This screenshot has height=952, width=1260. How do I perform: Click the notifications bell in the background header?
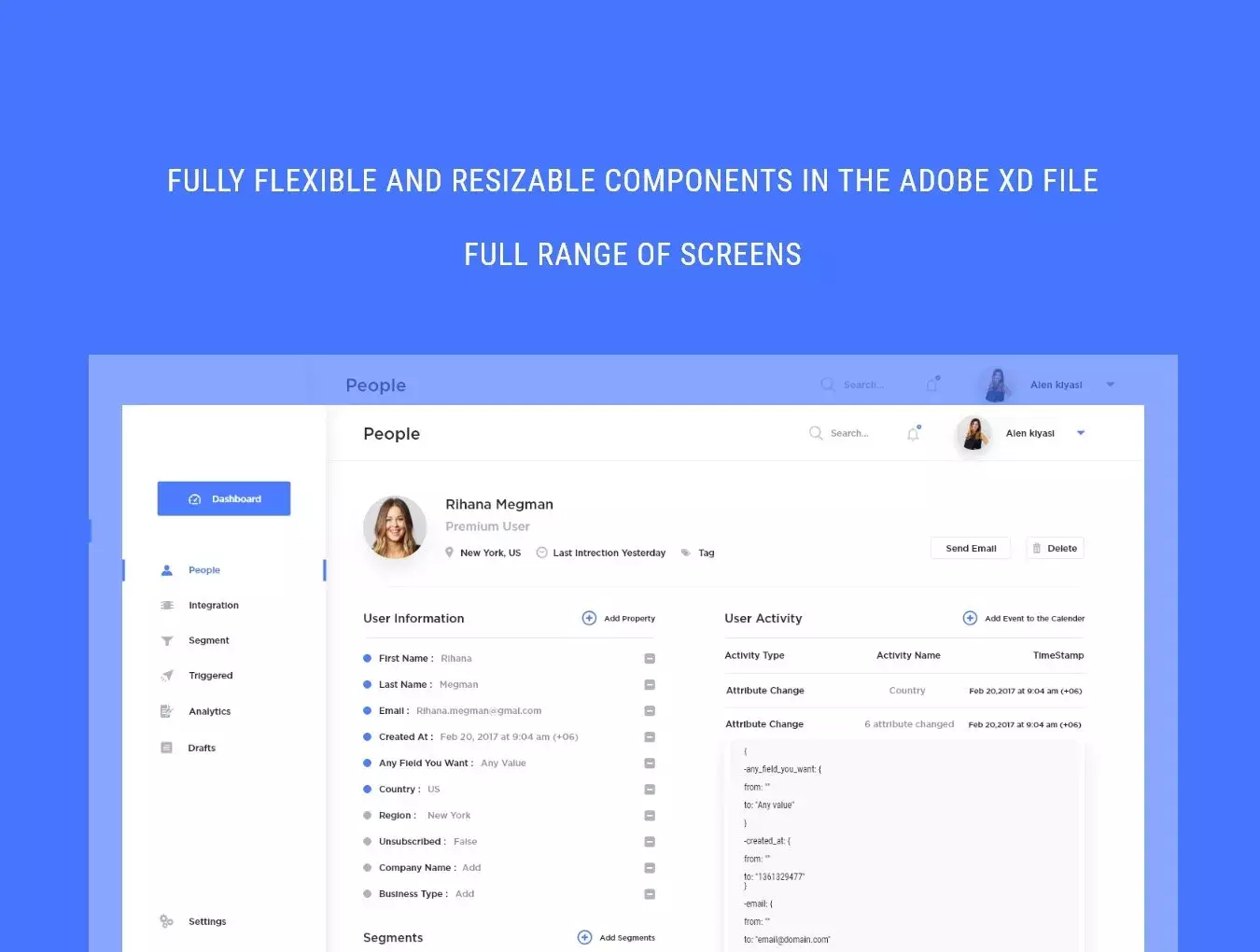point(932,385)
